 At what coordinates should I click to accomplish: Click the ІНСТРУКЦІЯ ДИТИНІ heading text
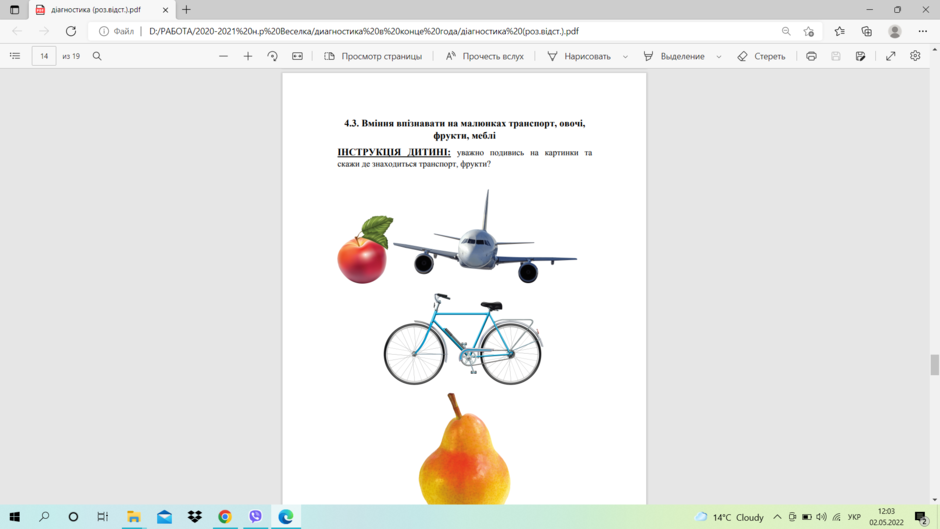[x=394, y=152]
